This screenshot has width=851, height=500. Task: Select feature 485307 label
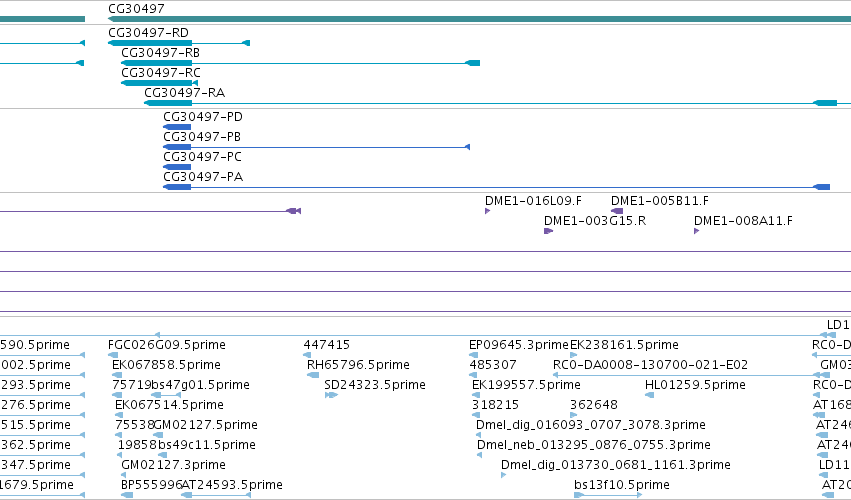(x=493, y=365)
